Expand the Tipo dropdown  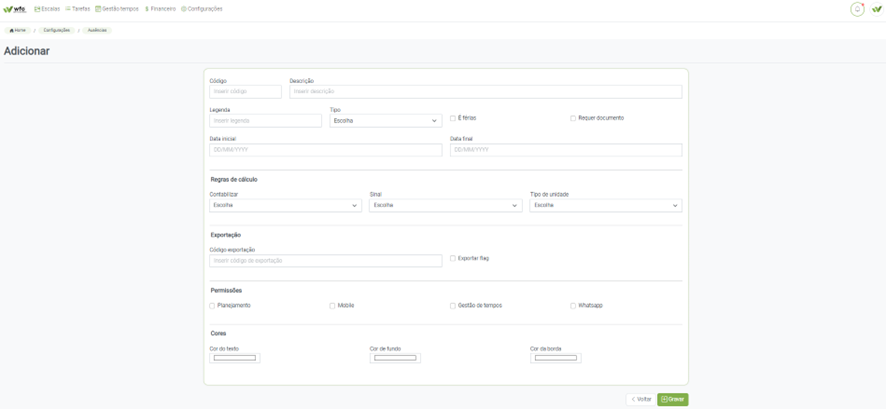point(385,121)
